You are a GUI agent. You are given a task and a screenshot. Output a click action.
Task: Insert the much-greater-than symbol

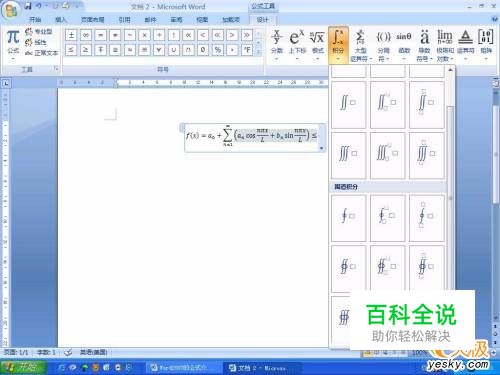click(247, 35)
